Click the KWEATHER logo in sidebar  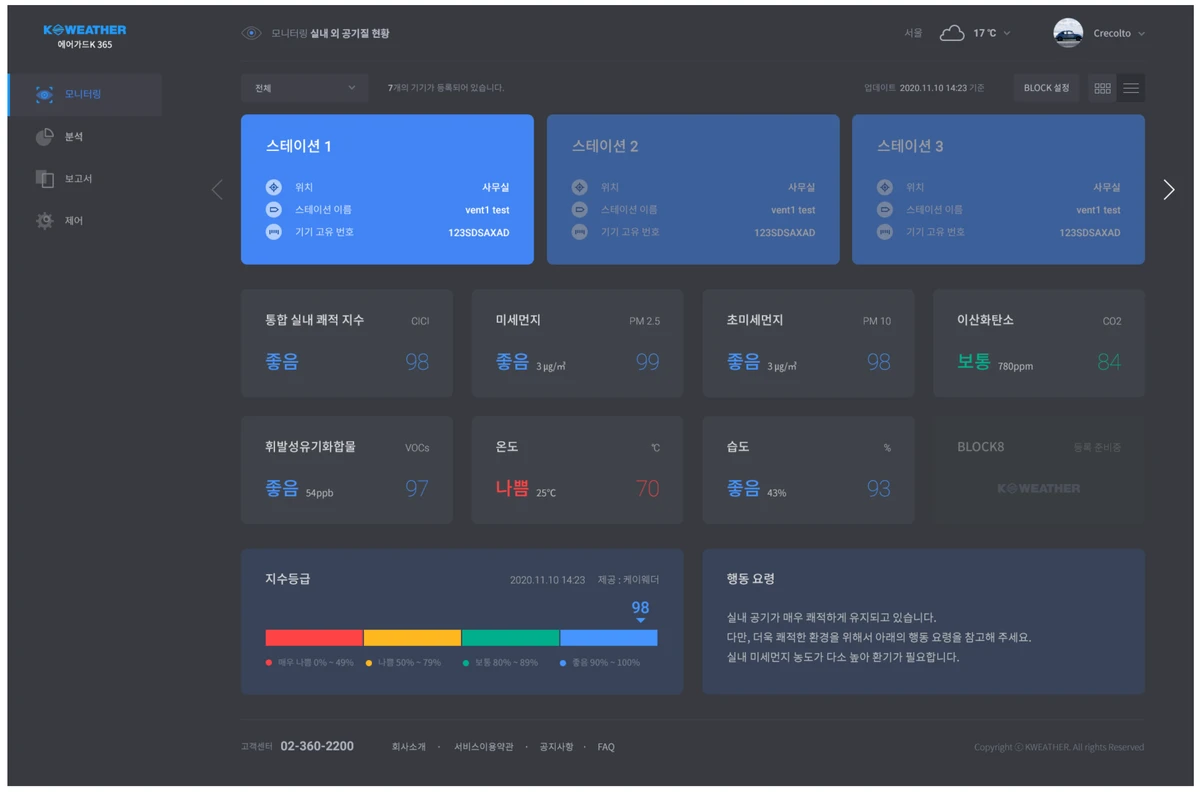click(85, 37)
